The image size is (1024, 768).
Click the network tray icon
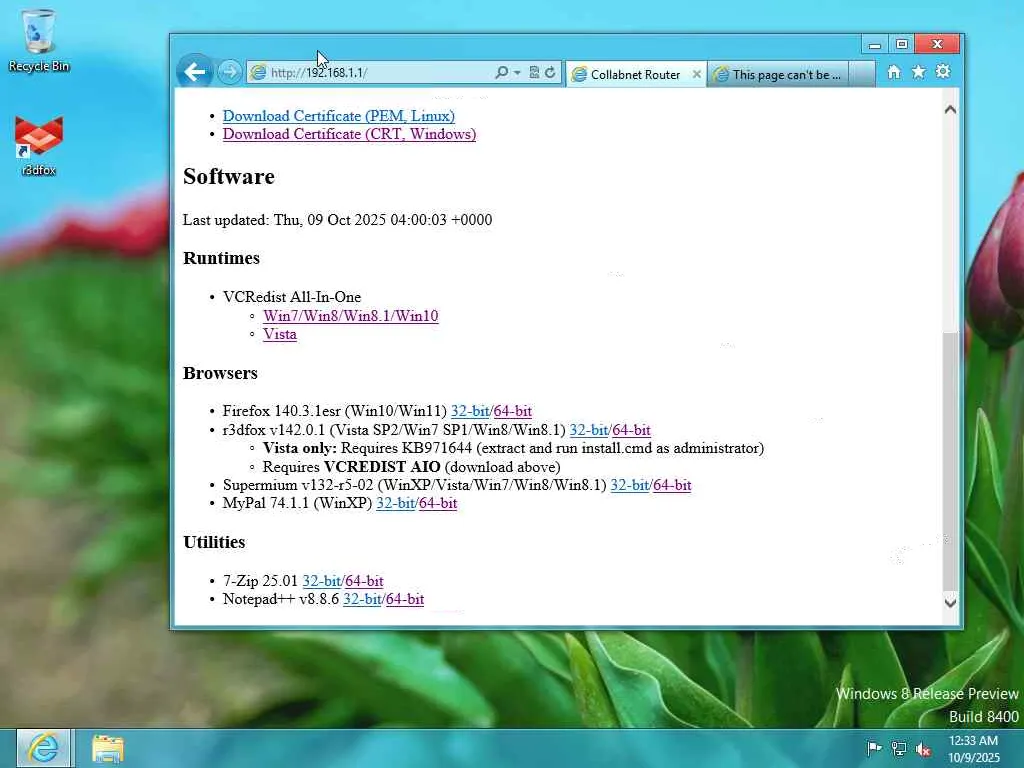click(x=899, y=748)
